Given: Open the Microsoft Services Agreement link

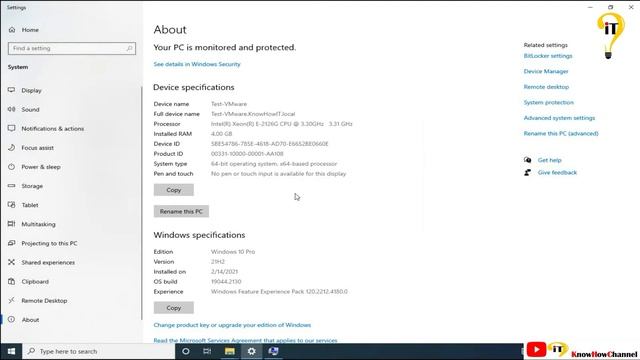Looking at the screenshot, I should click(245, 340).
